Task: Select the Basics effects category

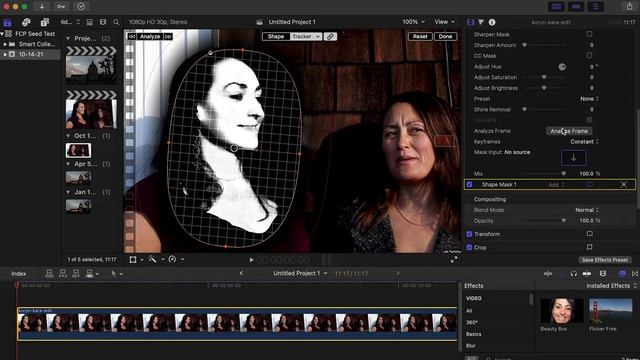Action: pyautogui.click(x=473, y=334)
